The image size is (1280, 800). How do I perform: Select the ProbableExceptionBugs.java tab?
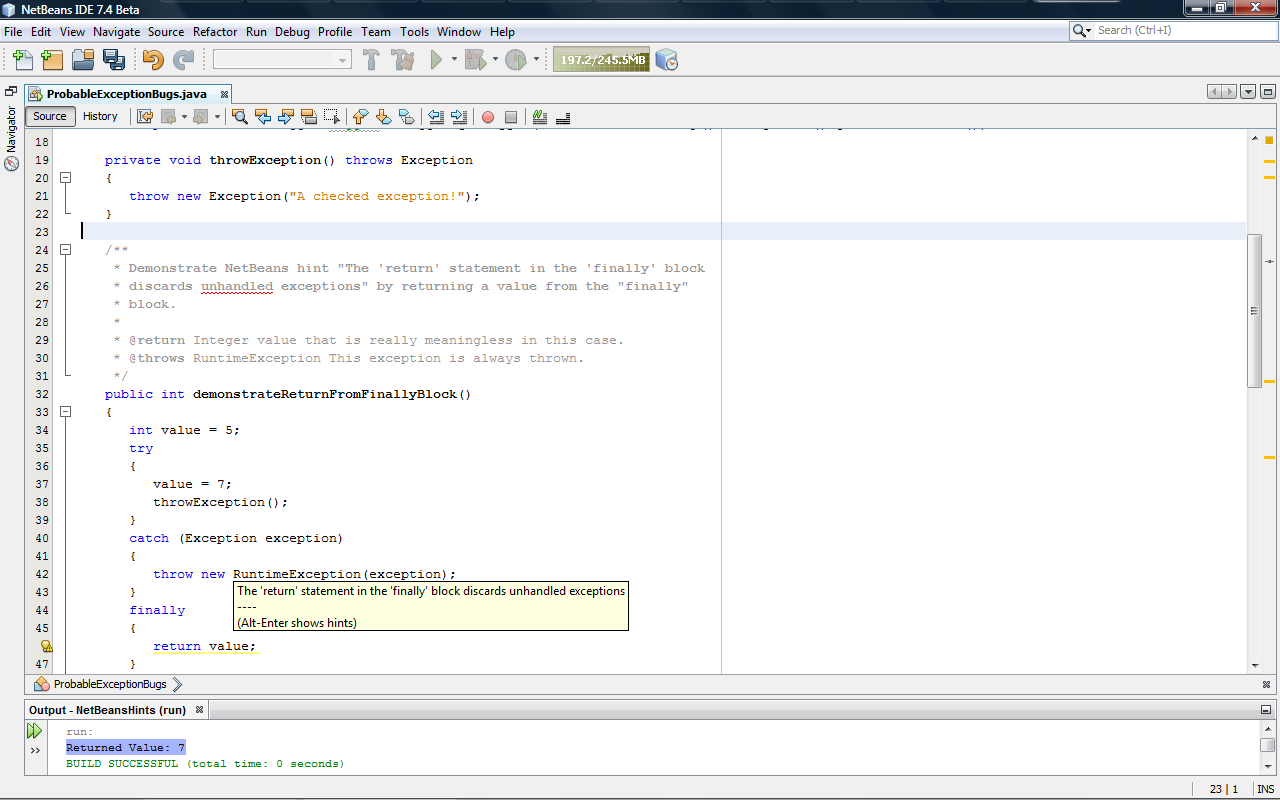(x=126, y=94)
